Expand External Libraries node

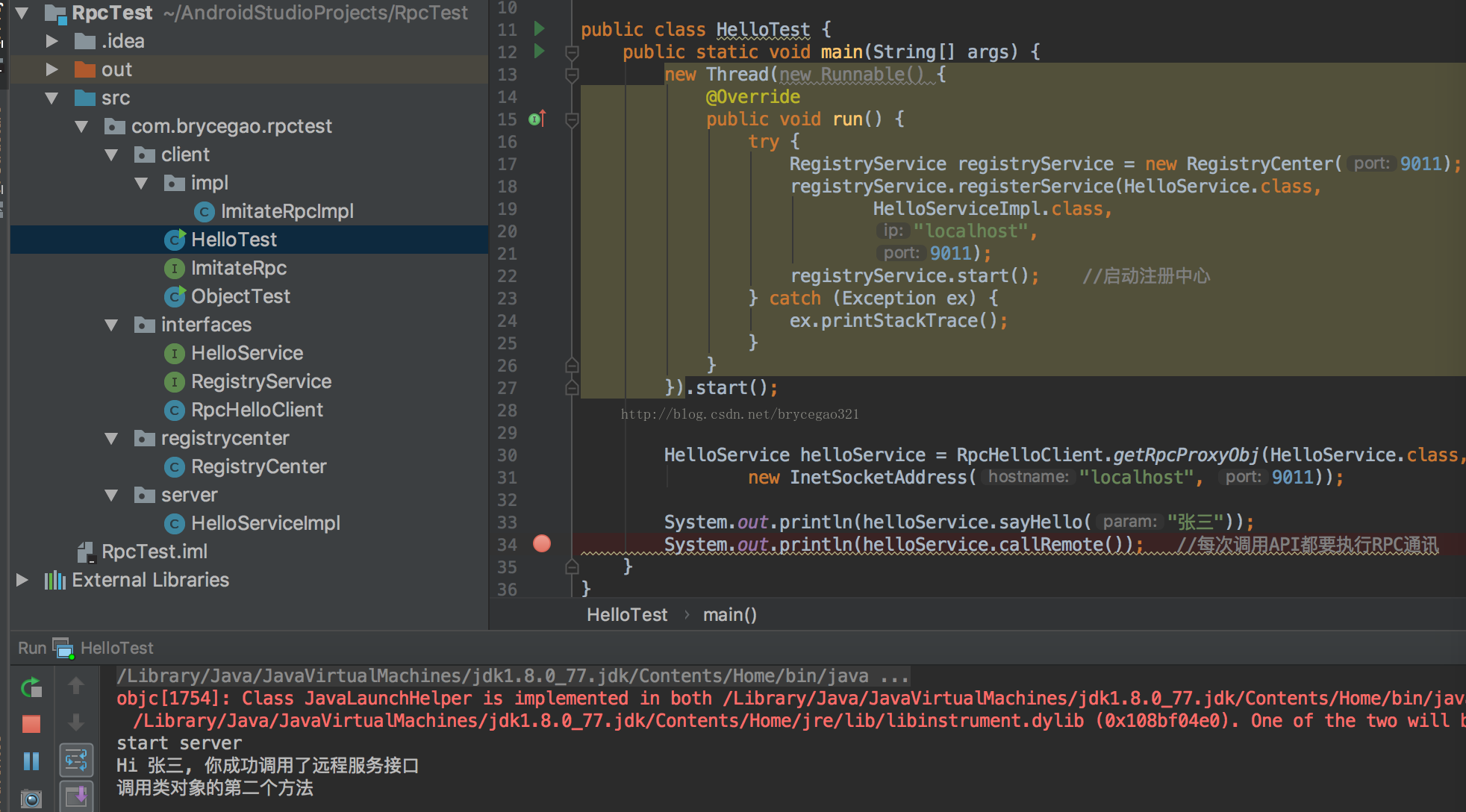click(x=22, y=580)
